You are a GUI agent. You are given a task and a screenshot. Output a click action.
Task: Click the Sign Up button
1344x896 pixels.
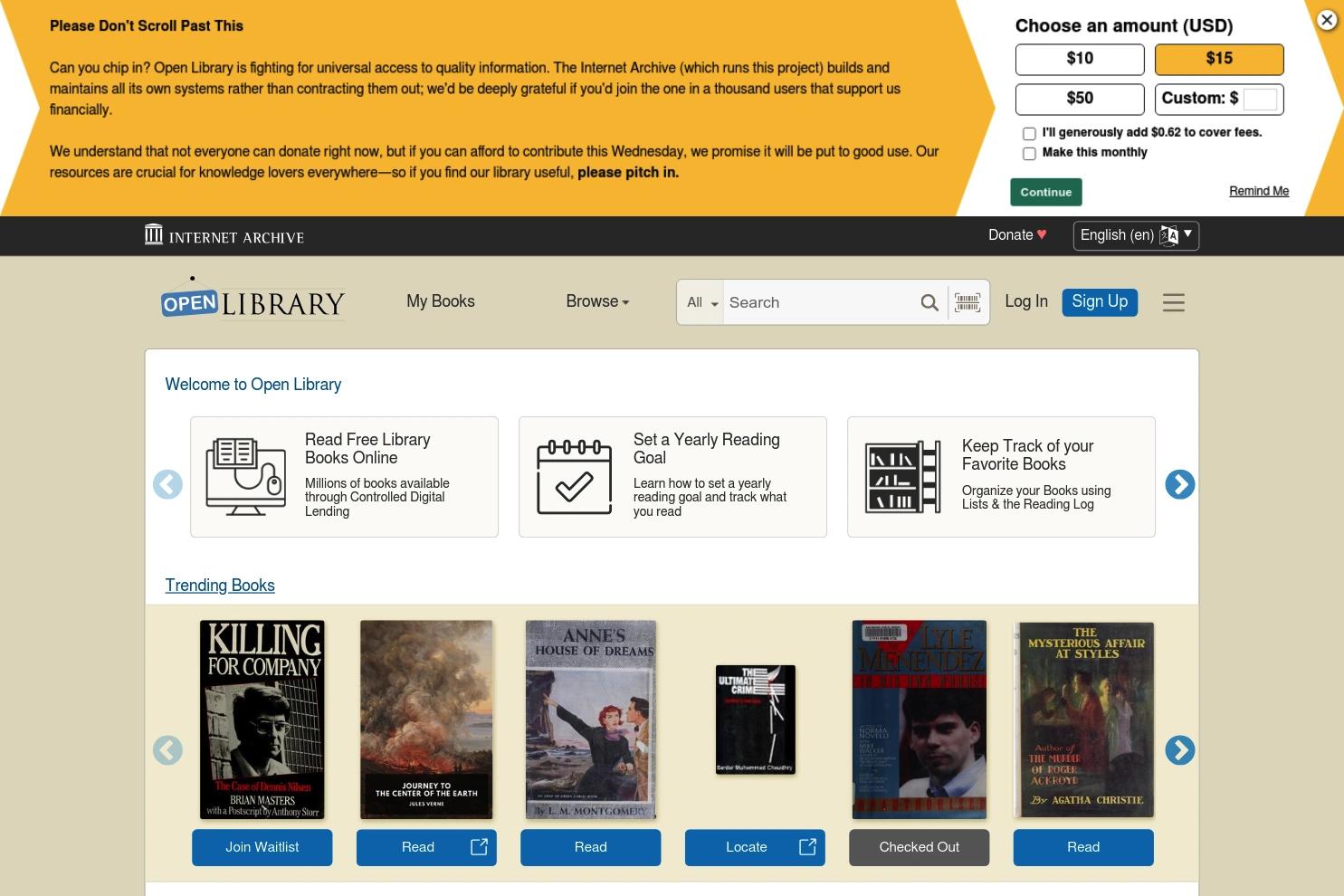click(1100, 301)
